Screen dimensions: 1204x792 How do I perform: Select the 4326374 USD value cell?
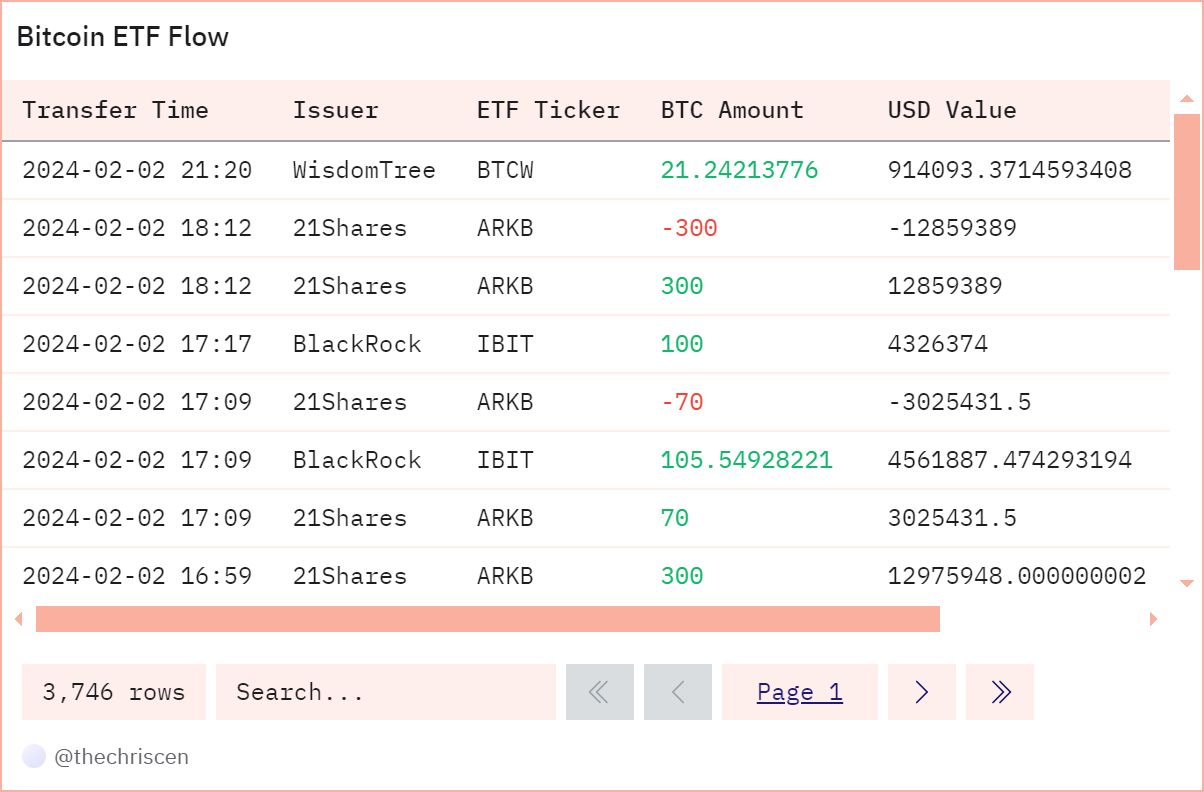(938, 344)
